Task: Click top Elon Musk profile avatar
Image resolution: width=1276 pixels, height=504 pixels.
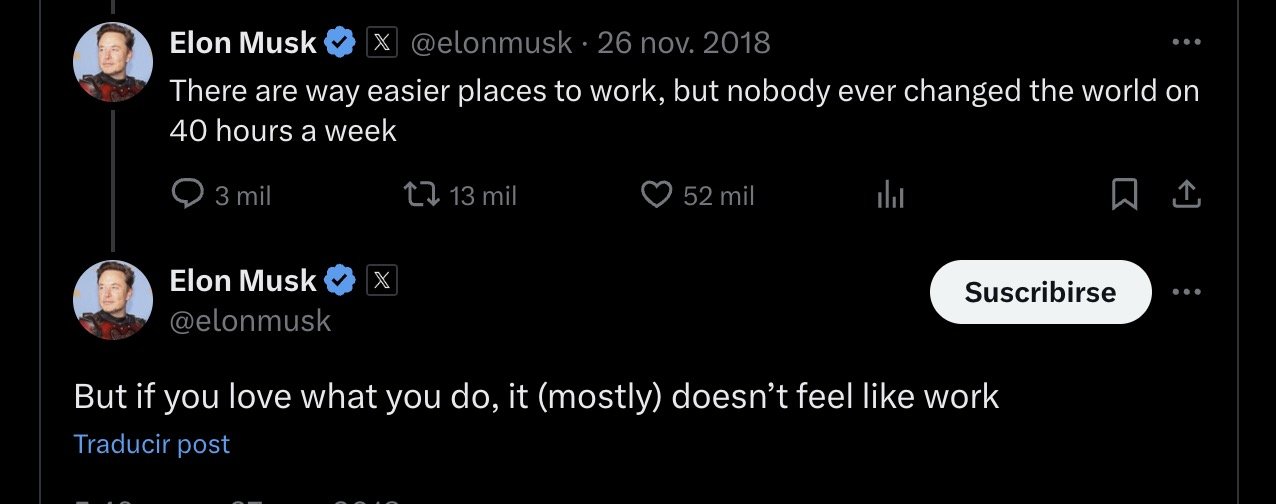Action: click(113, 62)
